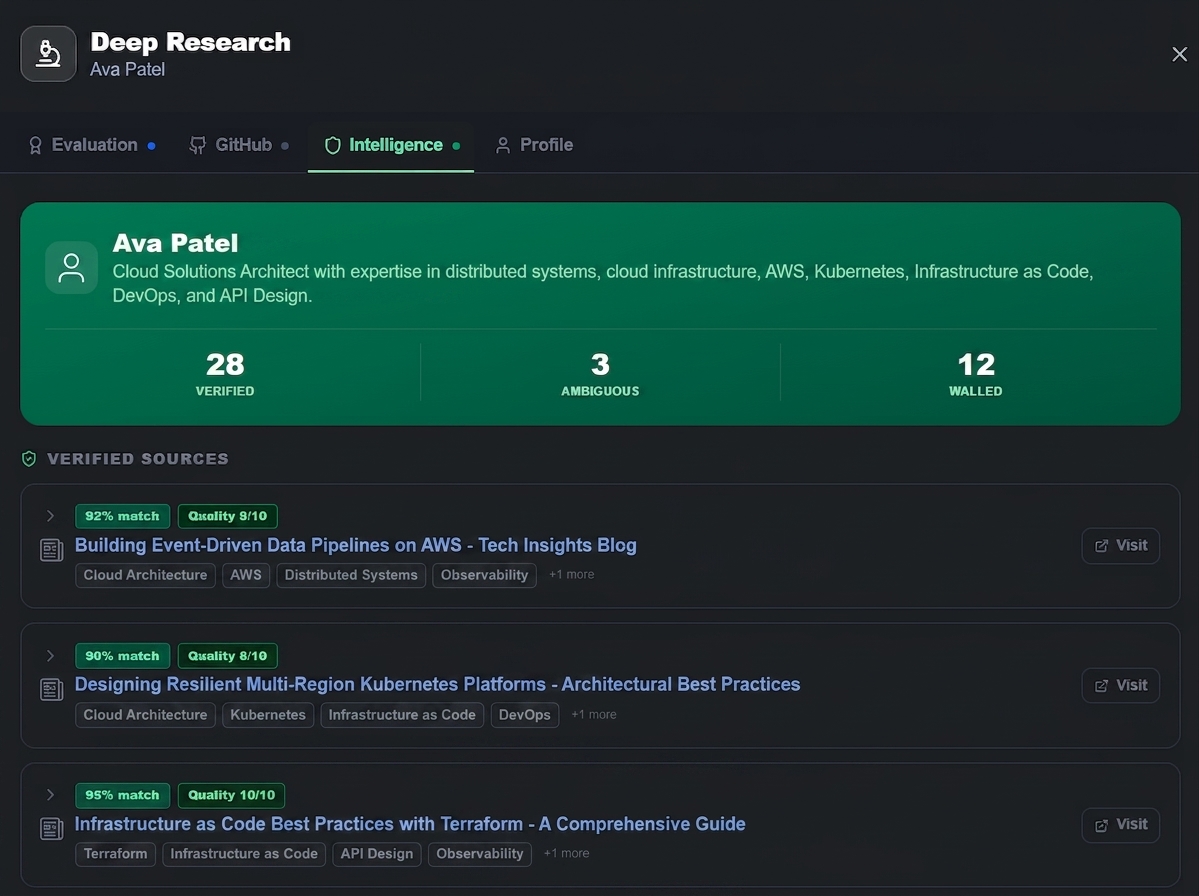1199x896 pixels.
Task: Visit the Kubernetes Platforms source
Action: pos(1120,686)
